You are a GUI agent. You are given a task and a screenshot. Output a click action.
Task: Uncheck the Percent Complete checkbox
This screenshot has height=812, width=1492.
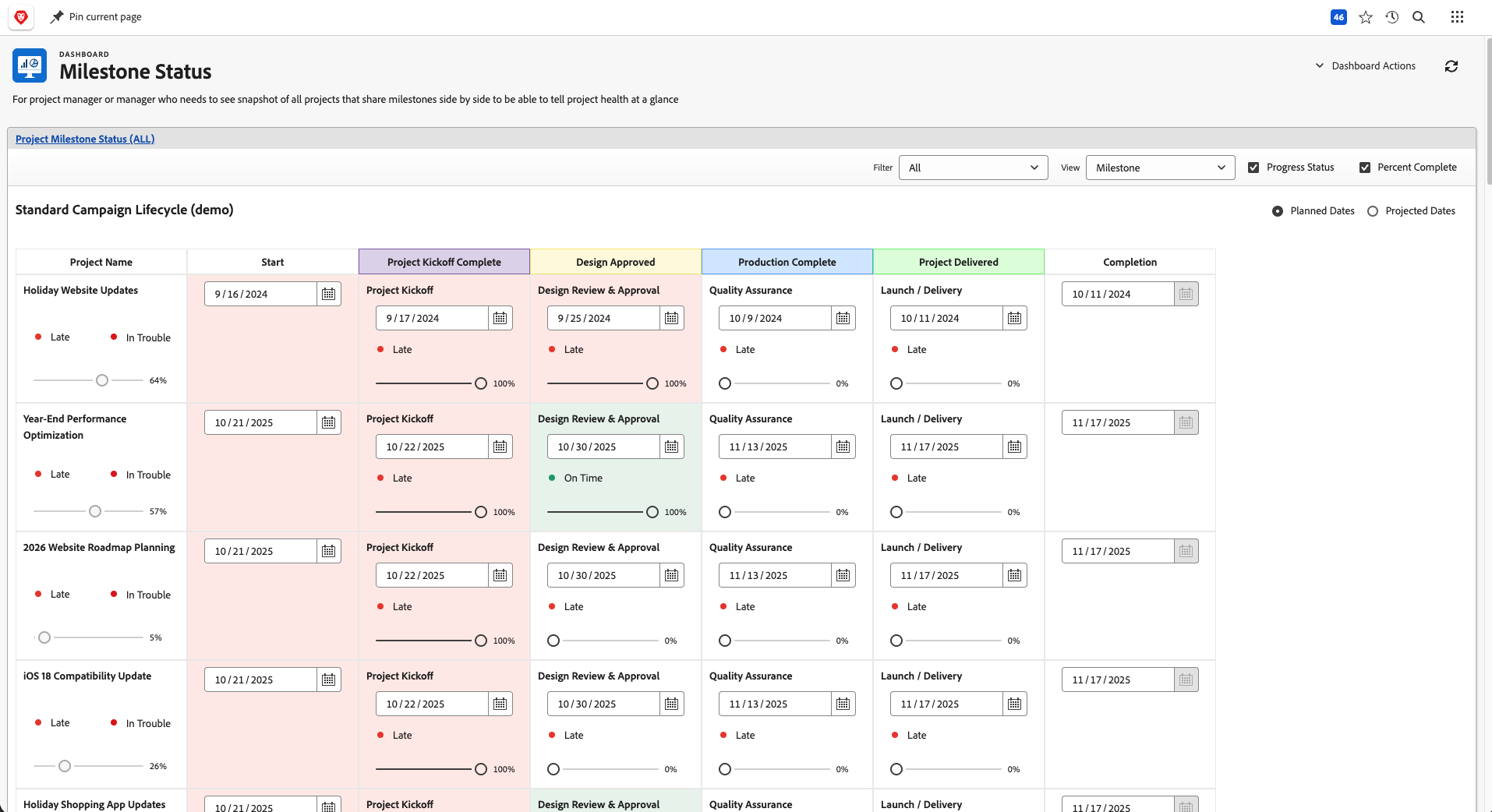(x=1365, y=168)
